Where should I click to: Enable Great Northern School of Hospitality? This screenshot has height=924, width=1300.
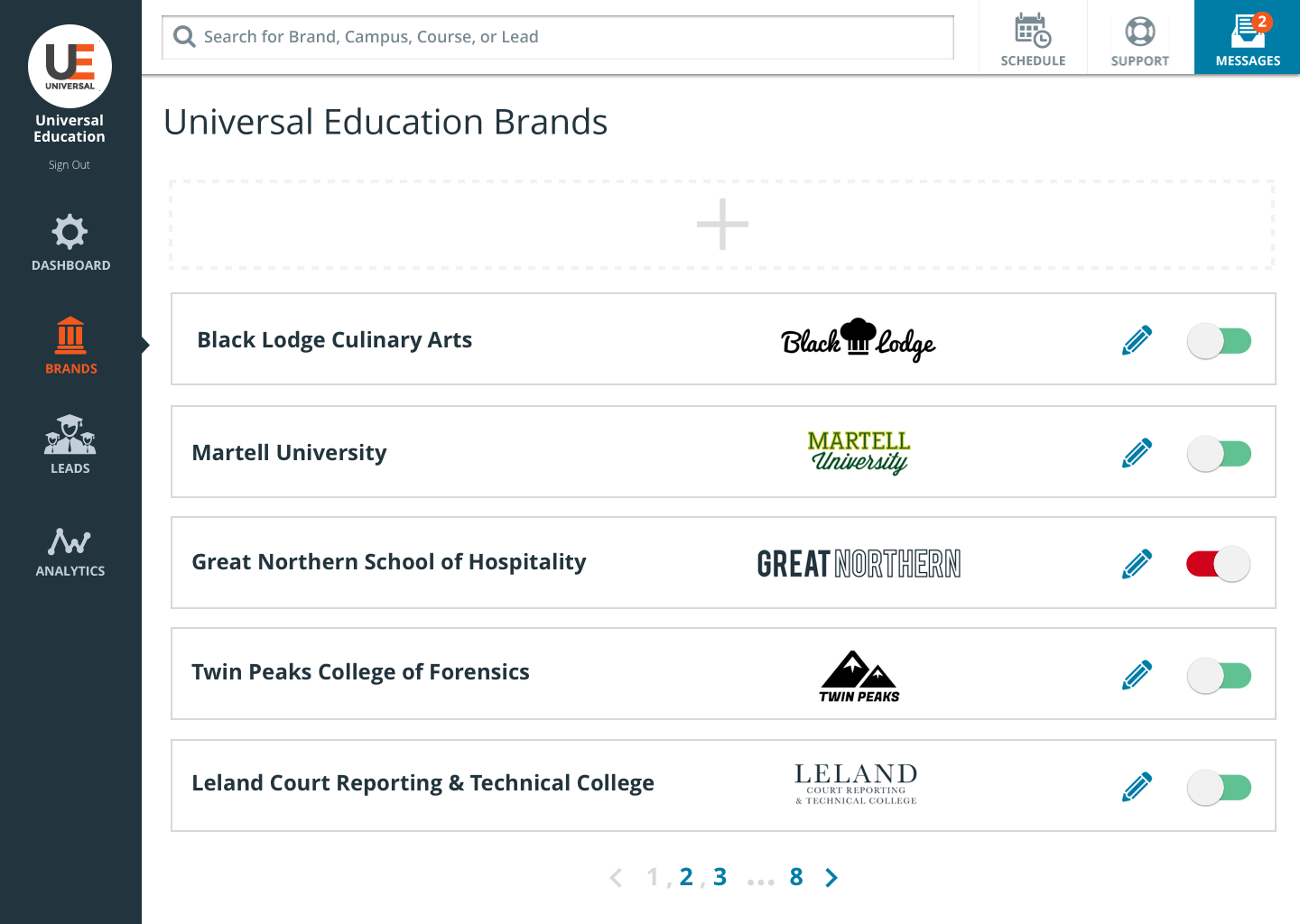point(1219,564)
